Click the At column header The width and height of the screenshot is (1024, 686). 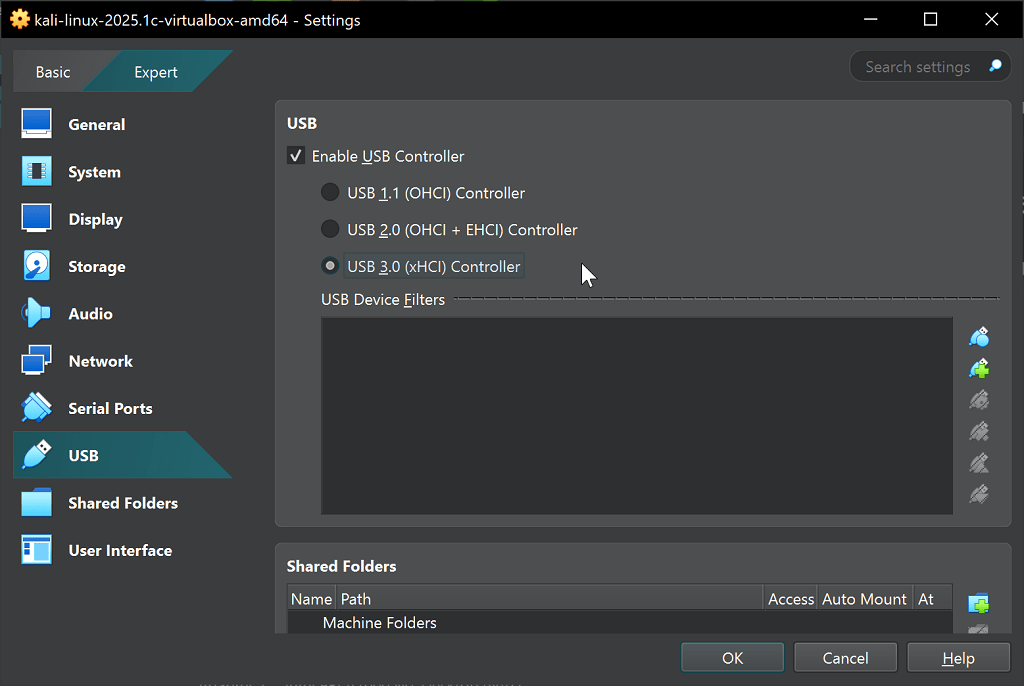pyautogui.click(x=932, y=598)
